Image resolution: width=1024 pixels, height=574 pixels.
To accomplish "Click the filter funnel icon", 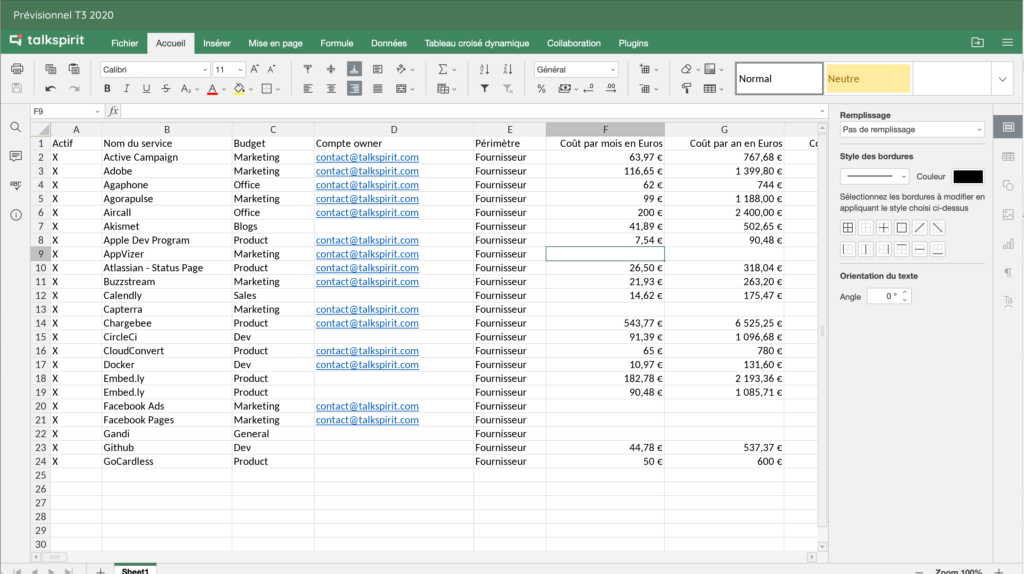I will click(485, 89).
